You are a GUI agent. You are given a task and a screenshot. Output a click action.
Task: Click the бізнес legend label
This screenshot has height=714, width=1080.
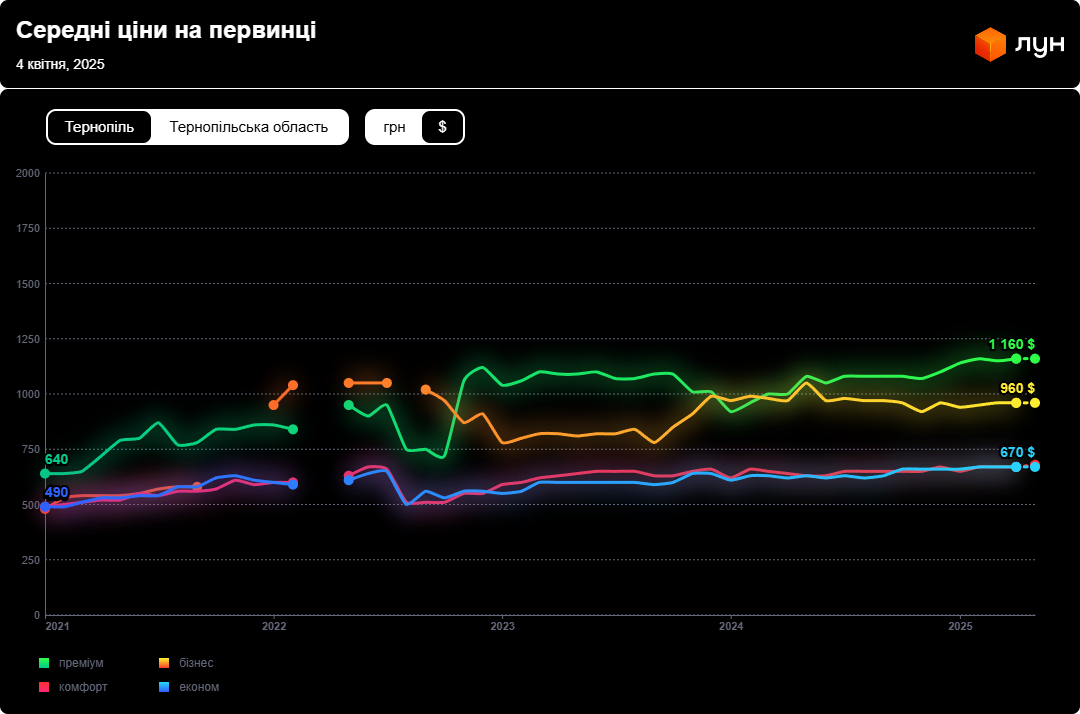coord(196,663)
